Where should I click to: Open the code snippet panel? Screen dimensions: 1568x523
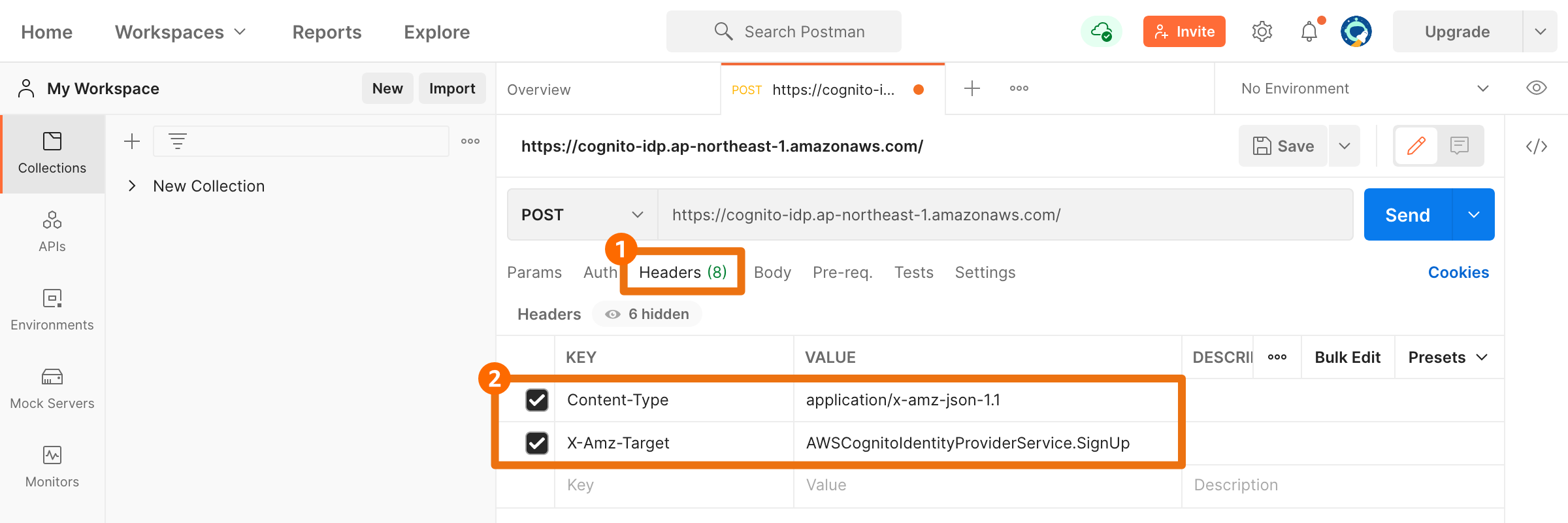[x=1537, y=146]
